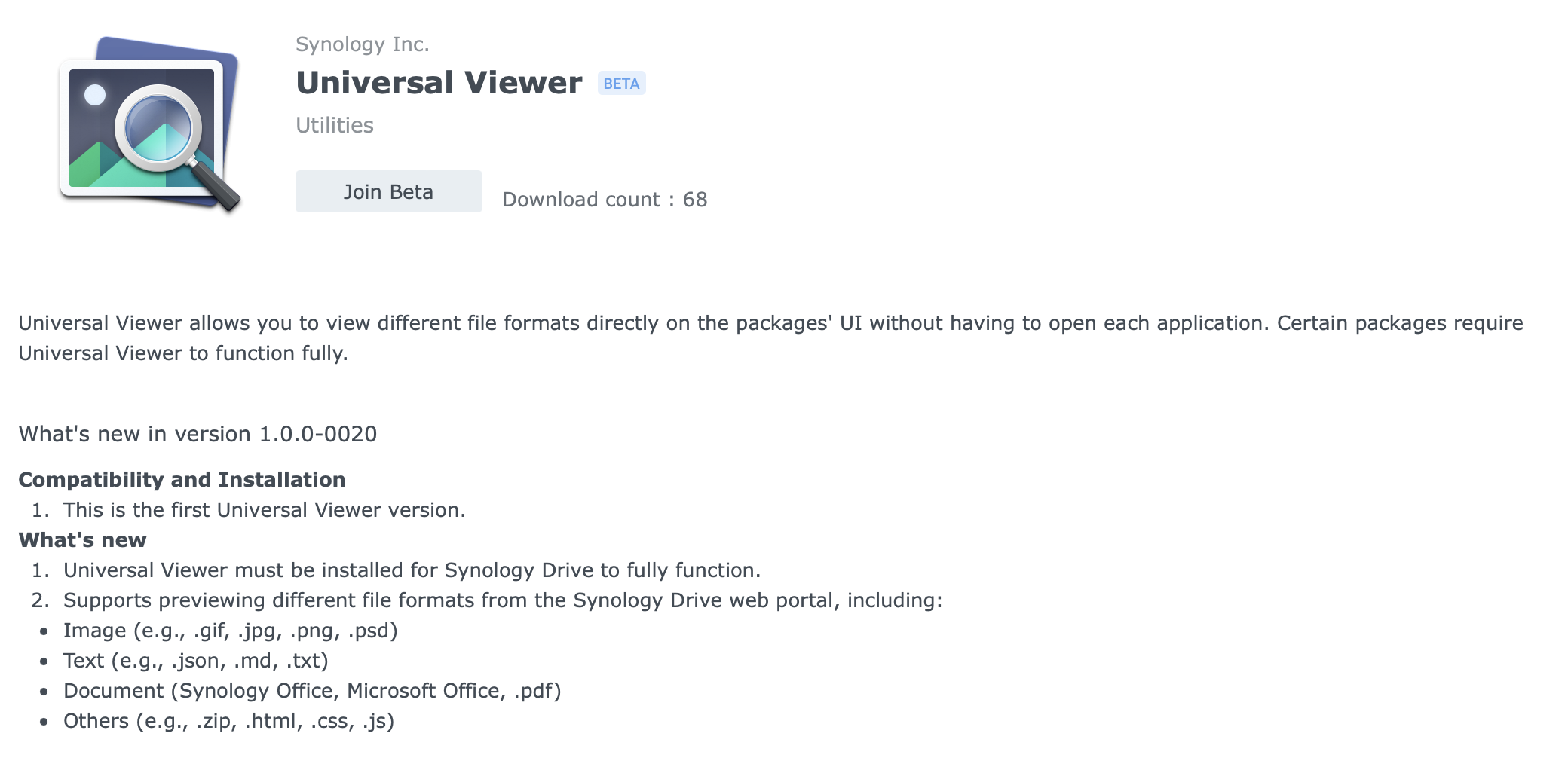Click the line about Synology Drive fully functioning

click(x=412, y=570)
